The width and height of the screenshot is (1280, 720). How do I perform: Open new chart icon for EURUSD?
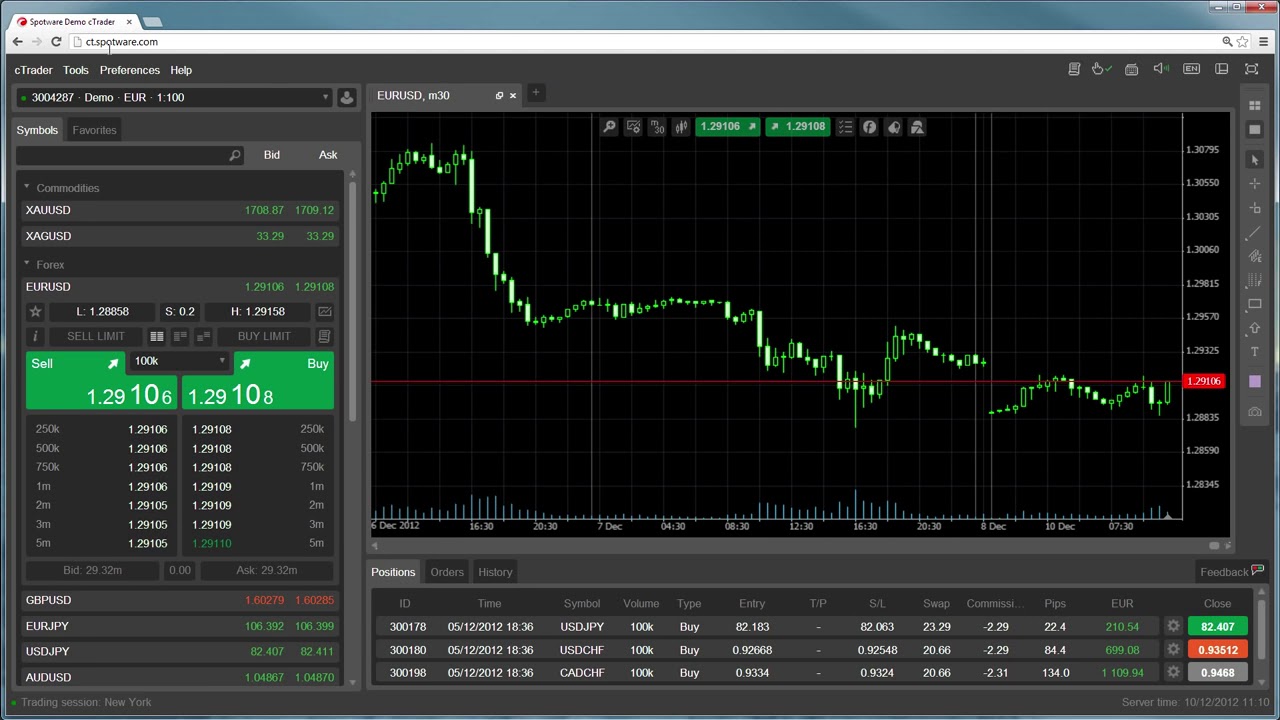(325, 312)
